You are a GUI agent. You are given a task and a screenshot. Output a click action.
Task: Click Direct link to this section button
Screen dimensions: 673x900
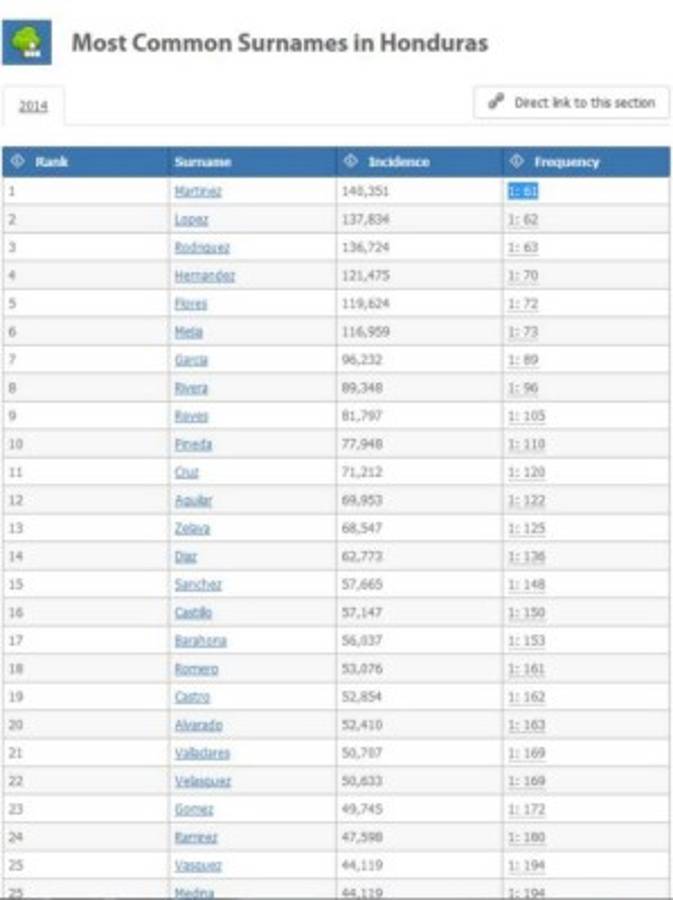click(571, 102)
